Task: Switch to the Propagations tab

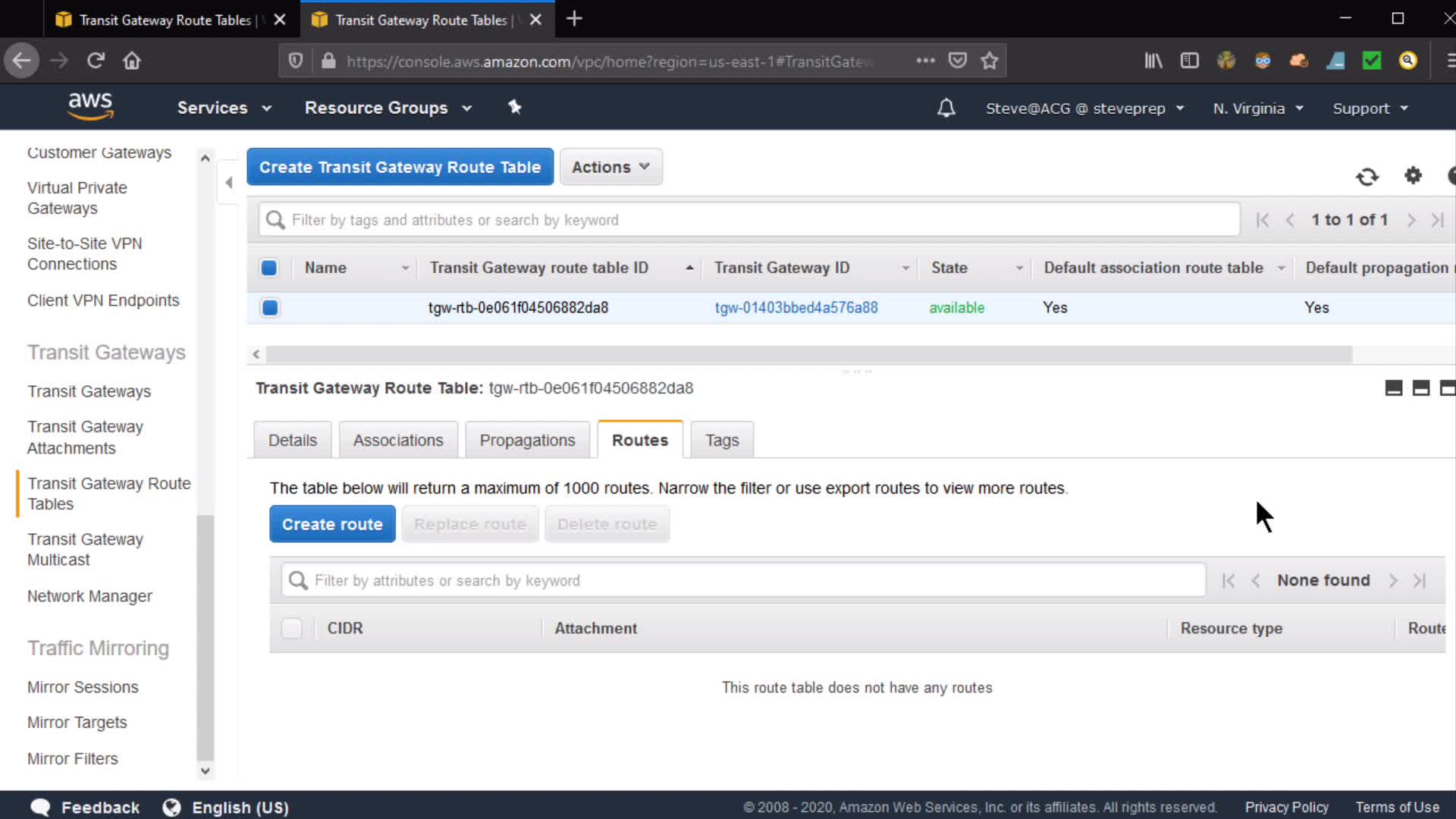Action: coord(527,441)
